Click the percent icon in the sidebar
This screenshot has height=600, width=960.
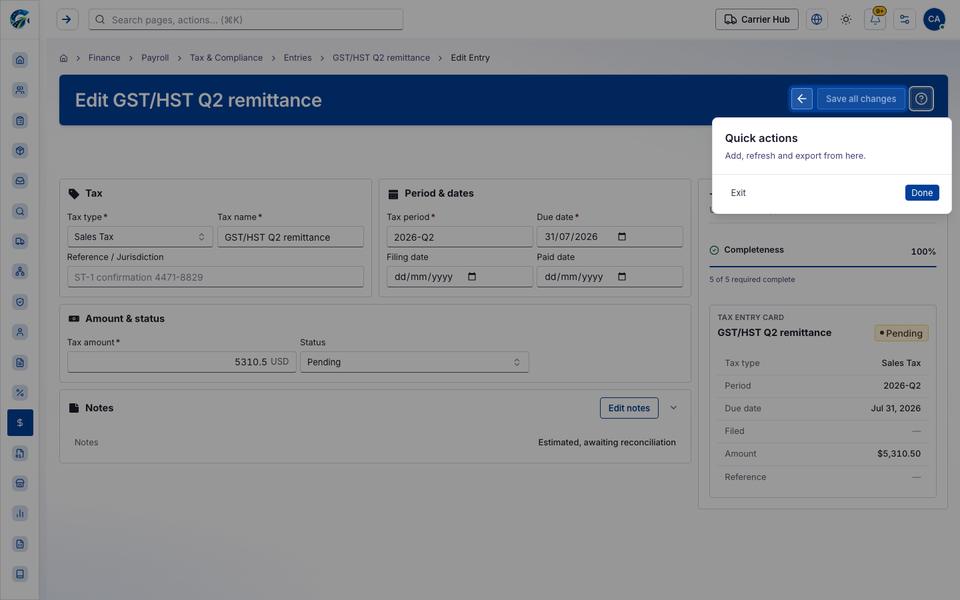click(20, 392)
